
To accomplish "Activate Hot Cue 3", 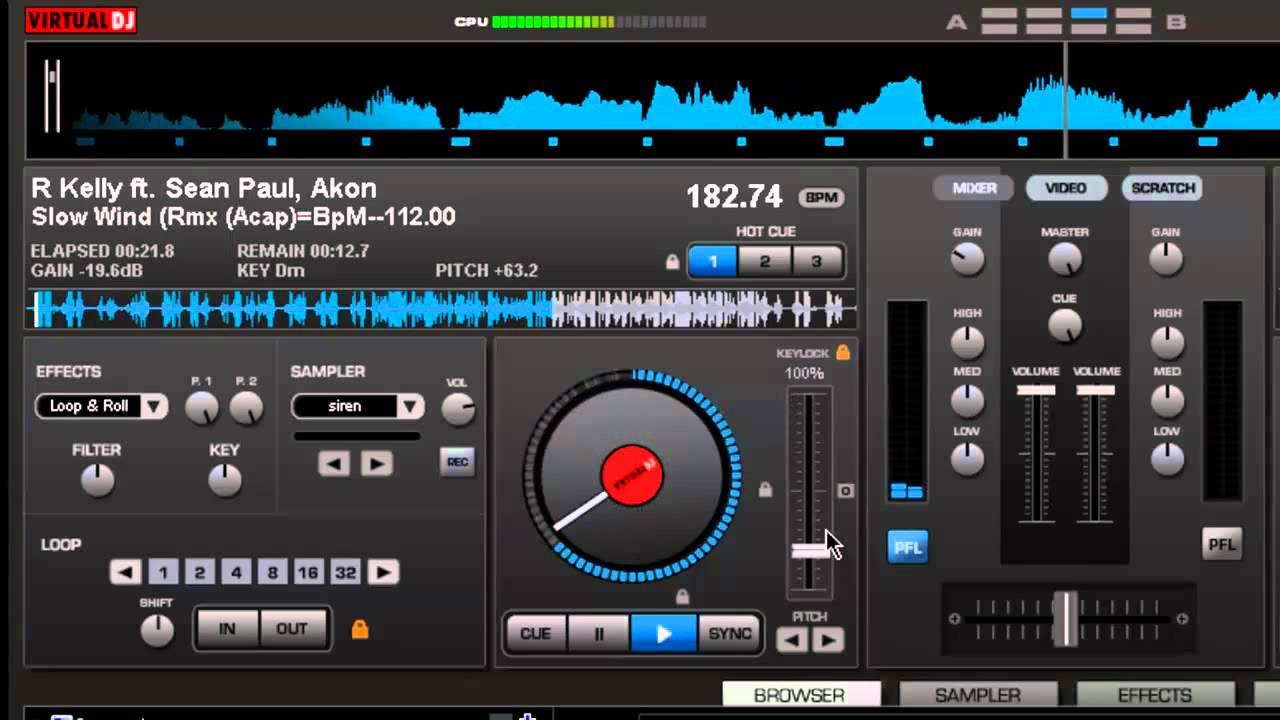I will click(817, 262).
